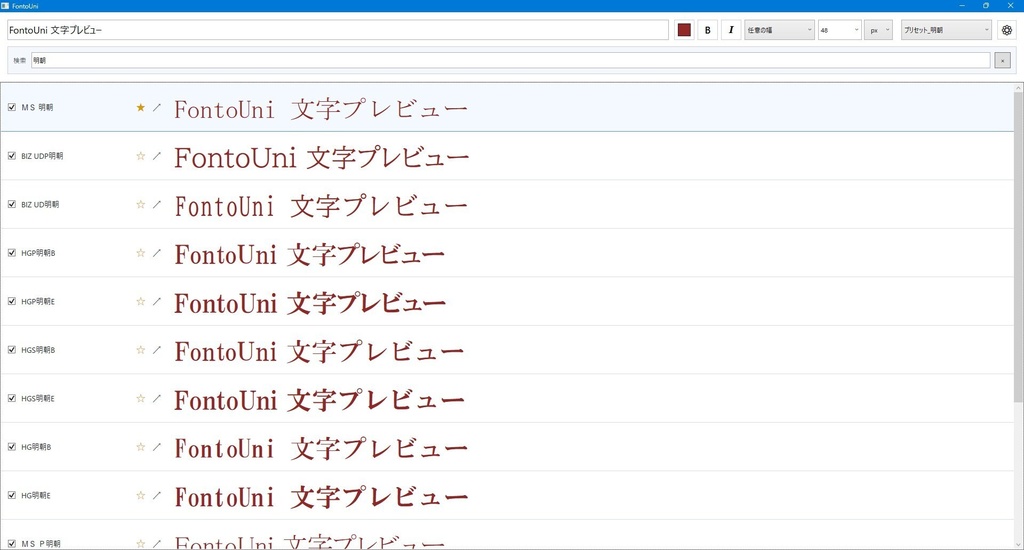Star the BIZ UD明朝 font as favorite
This screenshot has width=1024, height=550.
point(140,204)
